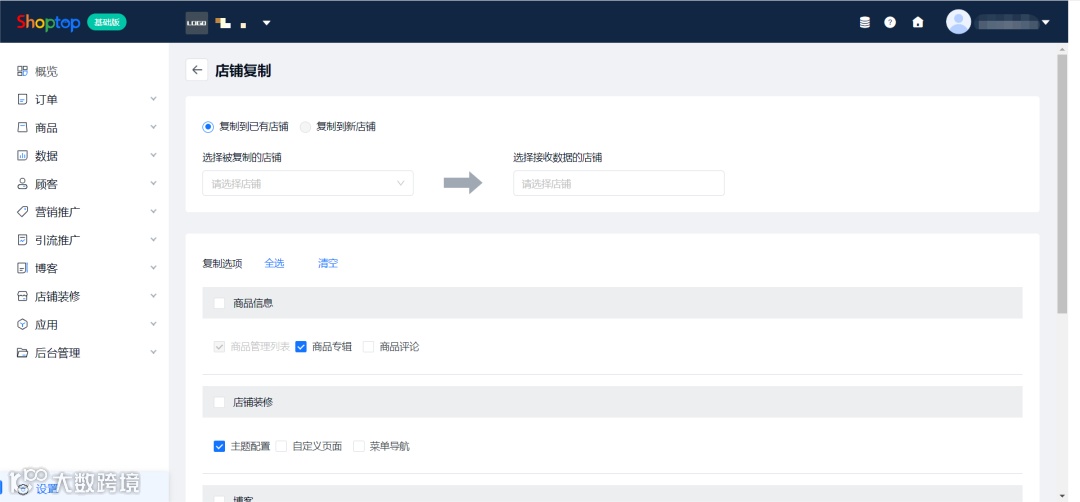Expand the 数据 chevron
The width and height of the screenshot is (1080, 502).
click(x=153, y=156)
